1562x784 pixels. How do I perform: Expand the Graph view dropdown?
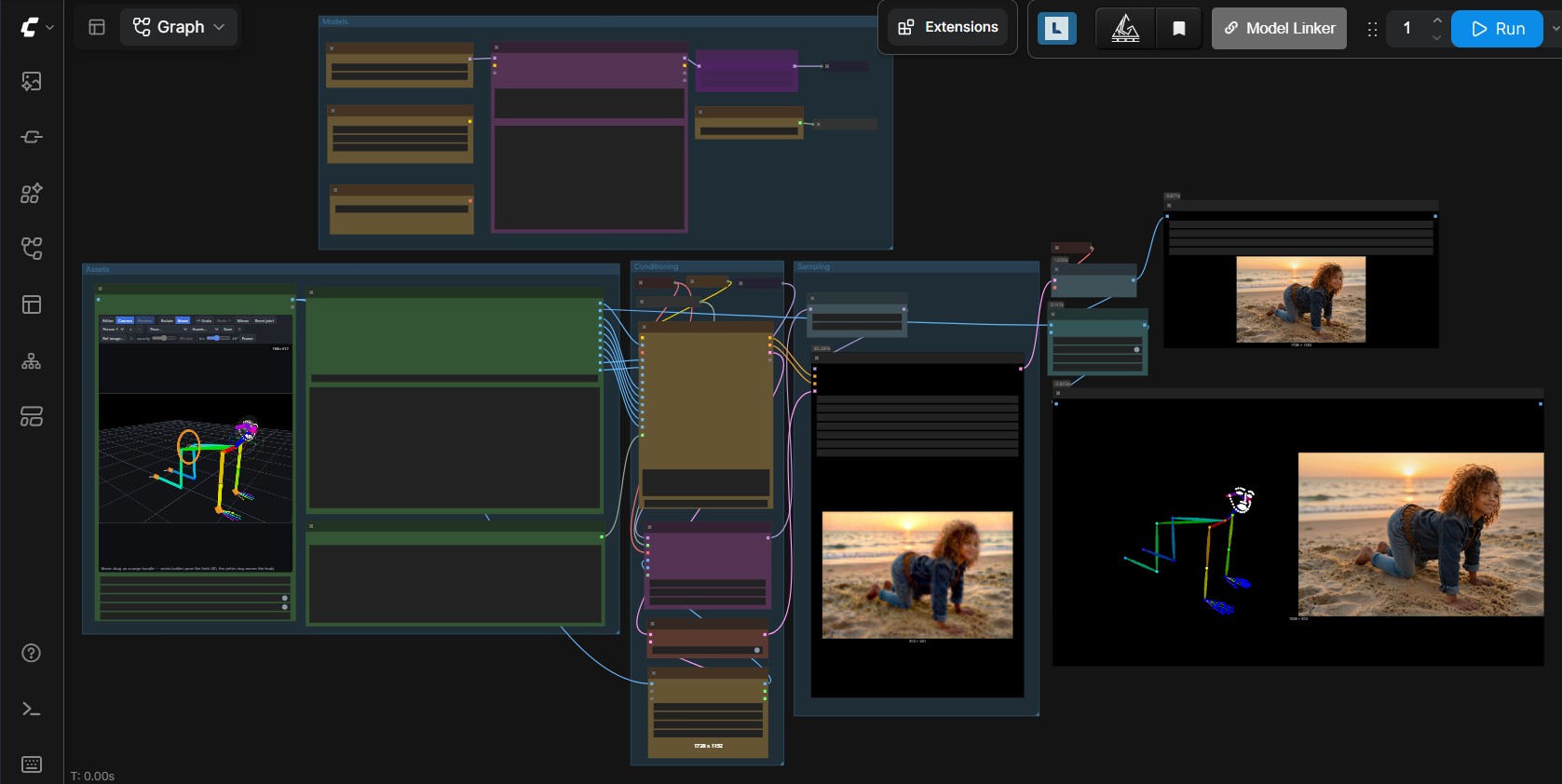tap(179, 27)
